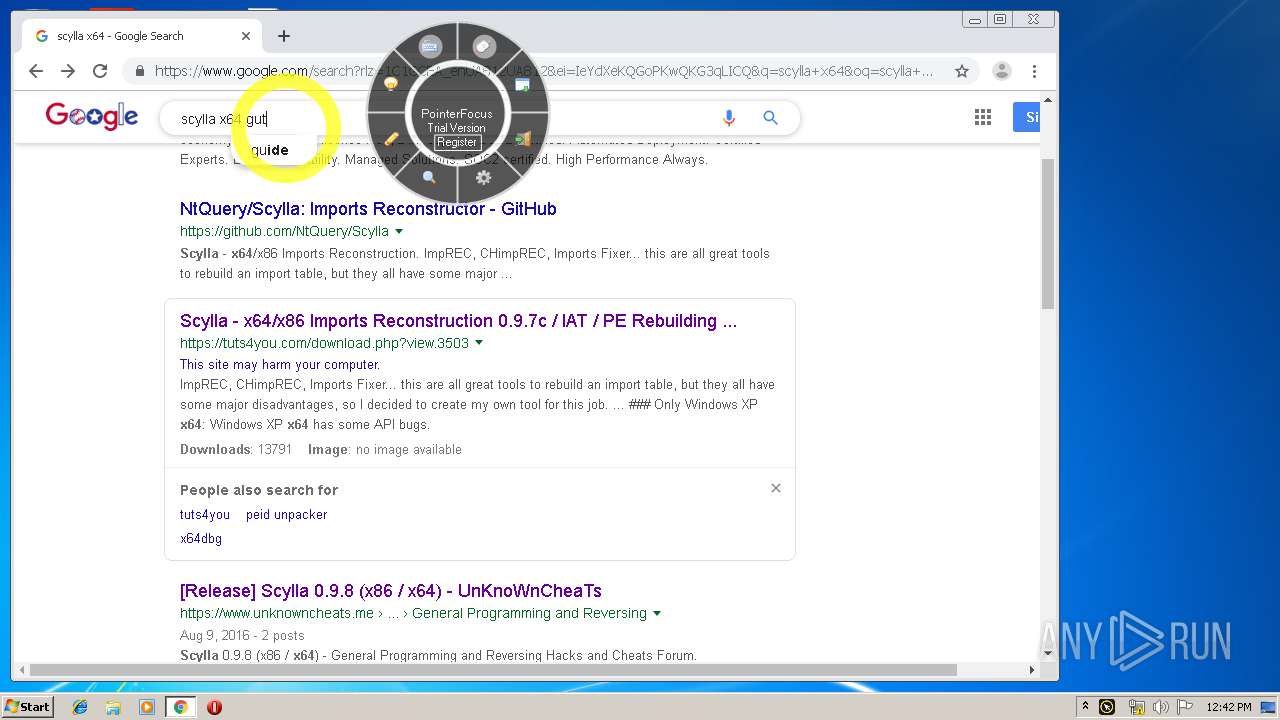The image size is (1280, 720).
Task: Click the blue search magnifier button
Action: (x=771, y=118)
